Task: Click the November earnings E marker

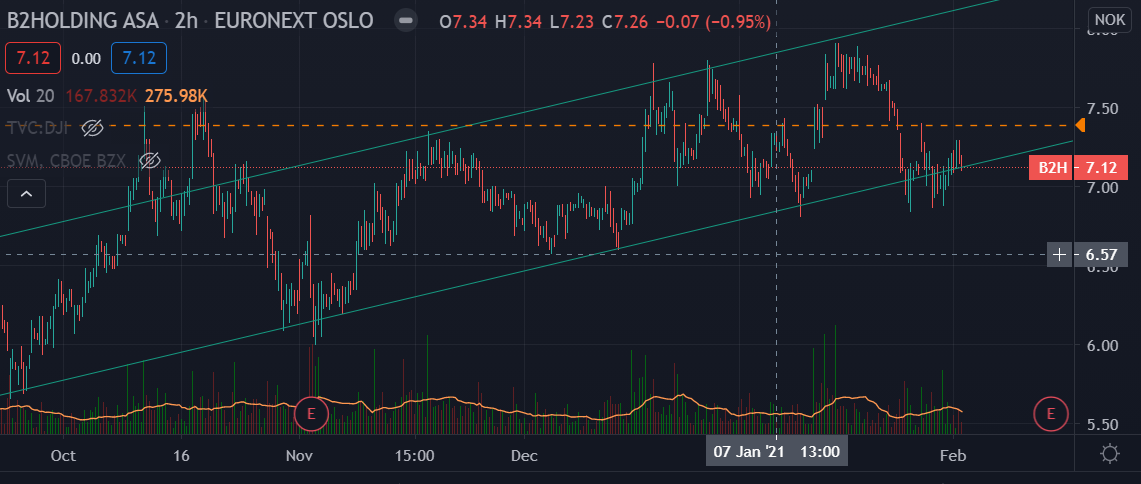Action: [x=311, y=413]
